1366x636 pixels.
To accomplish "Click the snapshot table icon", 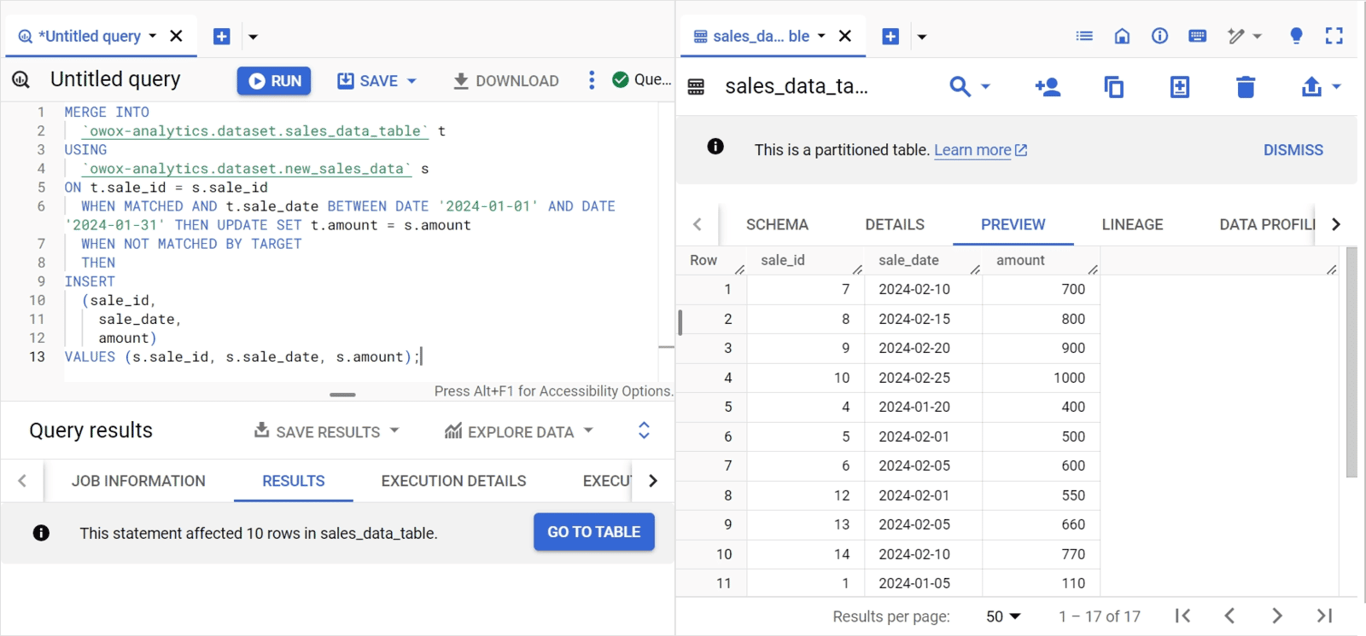I will coord(1179,87).
